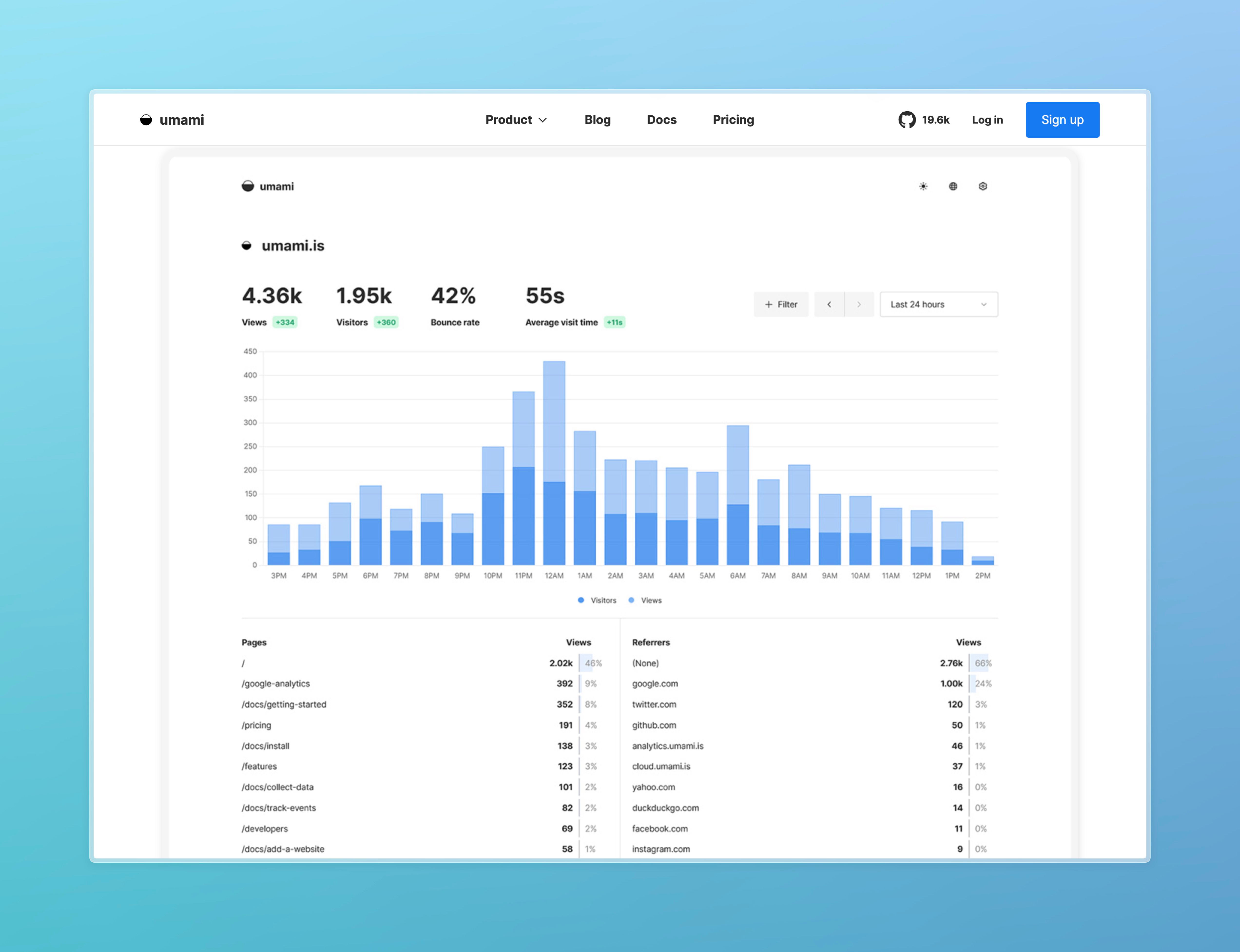
Task: Click the +334 views change badge
Action: (x=285, y=323)
